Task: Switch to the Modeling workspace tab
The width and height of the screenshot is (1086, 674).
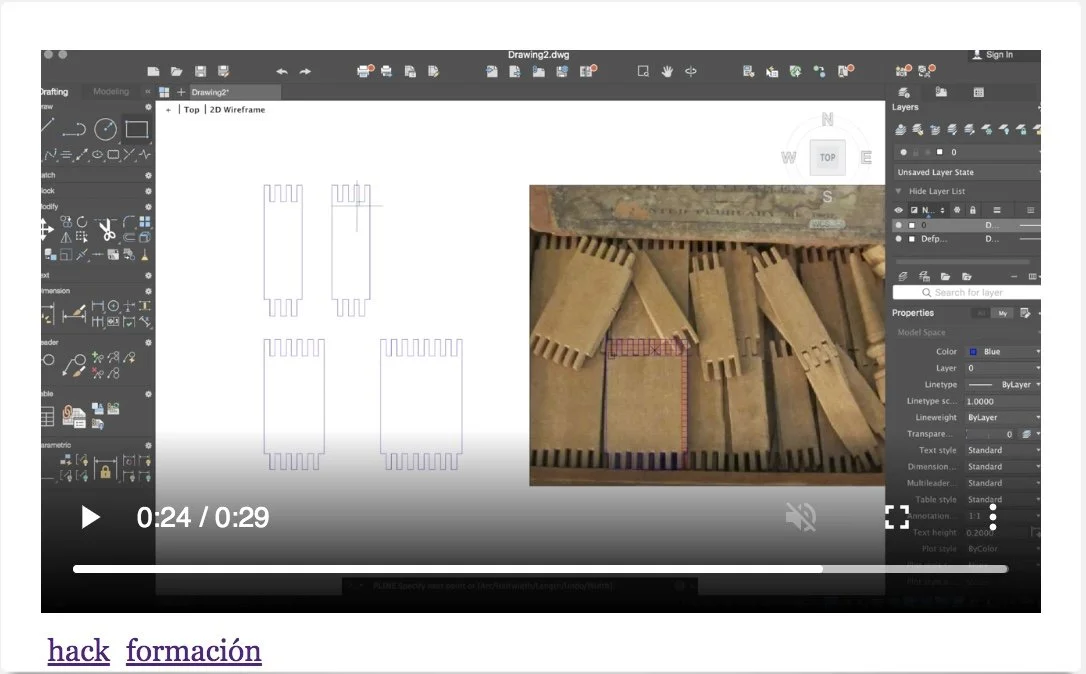Action: pos(111,91)
